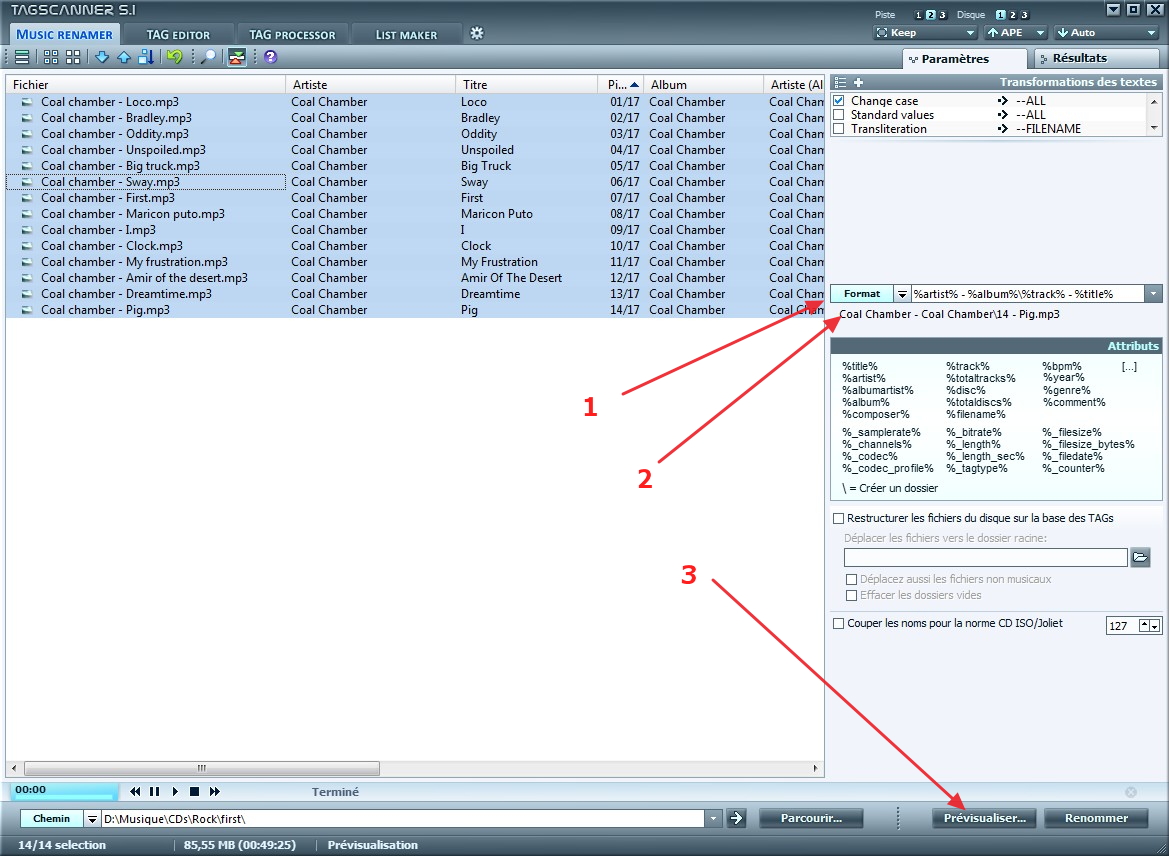Click the root folder path input field
Viewport: 1169px width, 856px height.
986,557
